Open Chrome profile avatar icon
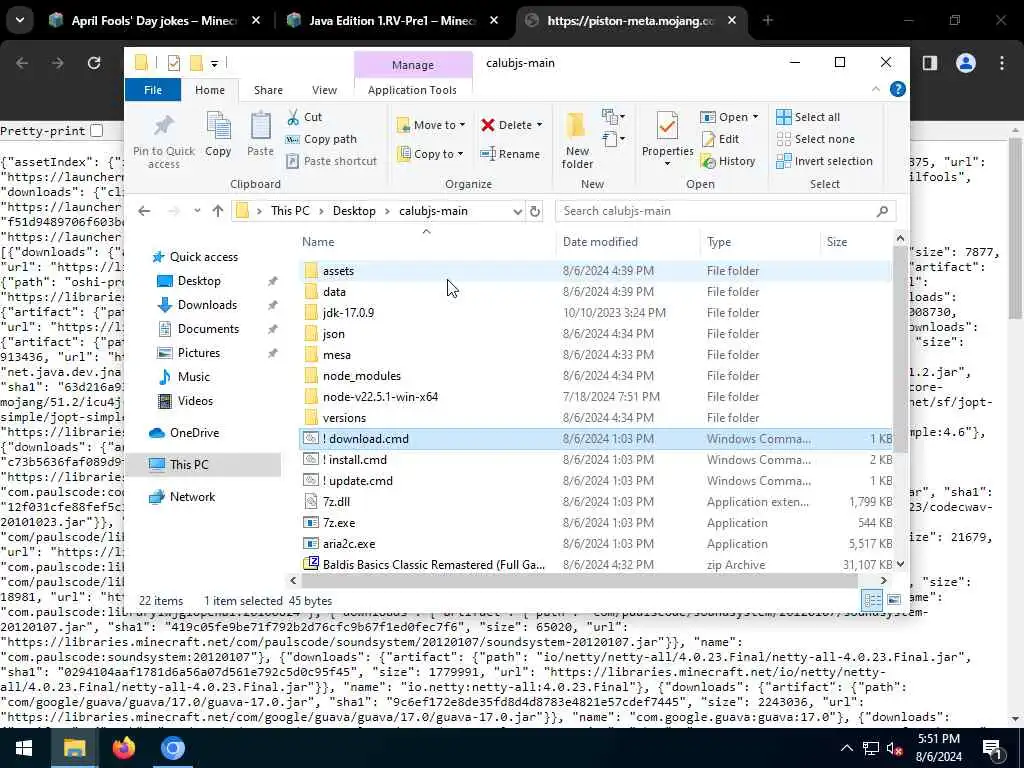 click(966, 63)
